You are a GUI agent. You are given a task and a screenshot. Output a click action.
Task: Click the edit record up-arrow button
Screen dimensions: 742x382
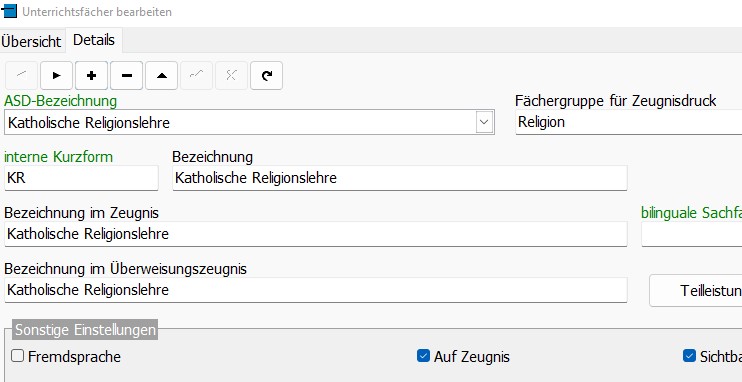[161, 75]
